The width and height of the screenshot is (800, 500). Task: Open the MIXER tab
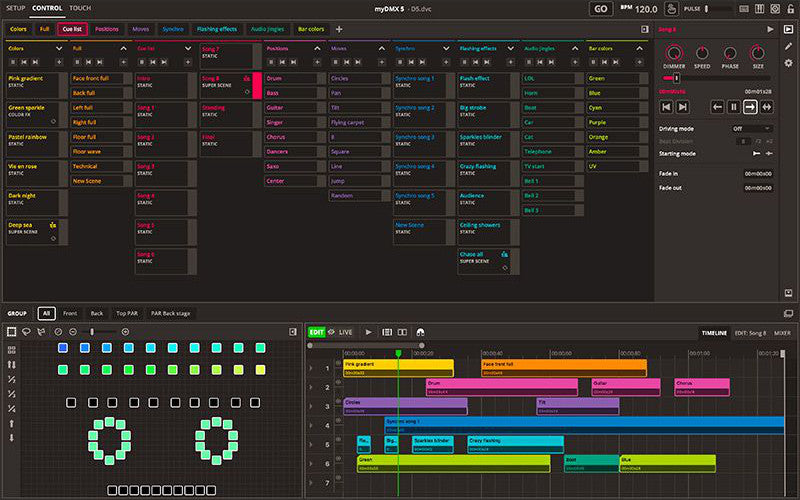(x=782, y=332)
